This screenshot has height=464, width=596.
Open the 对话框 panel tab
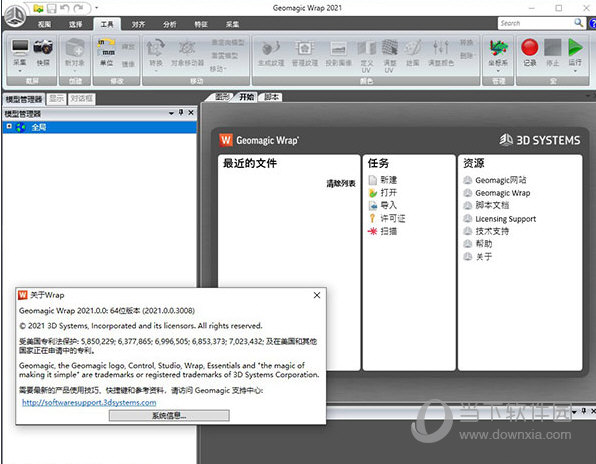[x=81, y=99]
